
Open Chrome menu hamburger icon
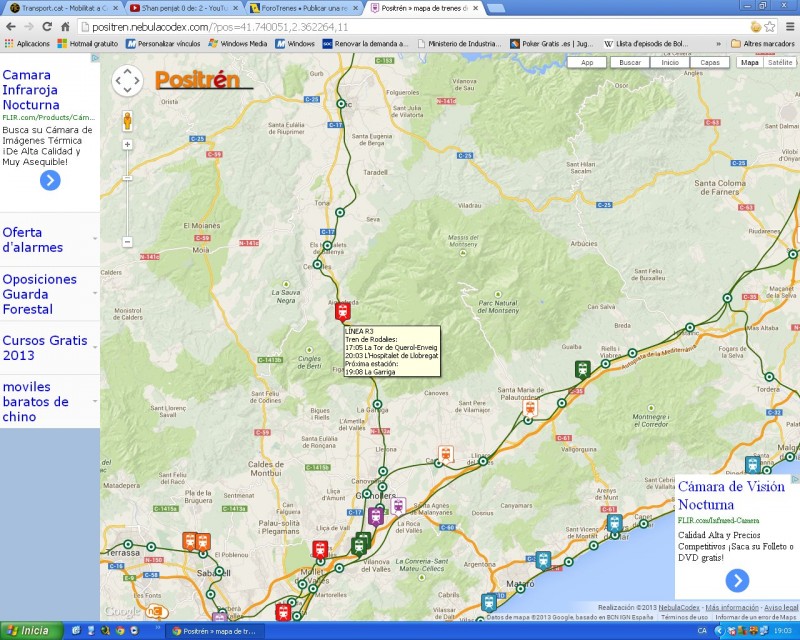coord(790,27)
